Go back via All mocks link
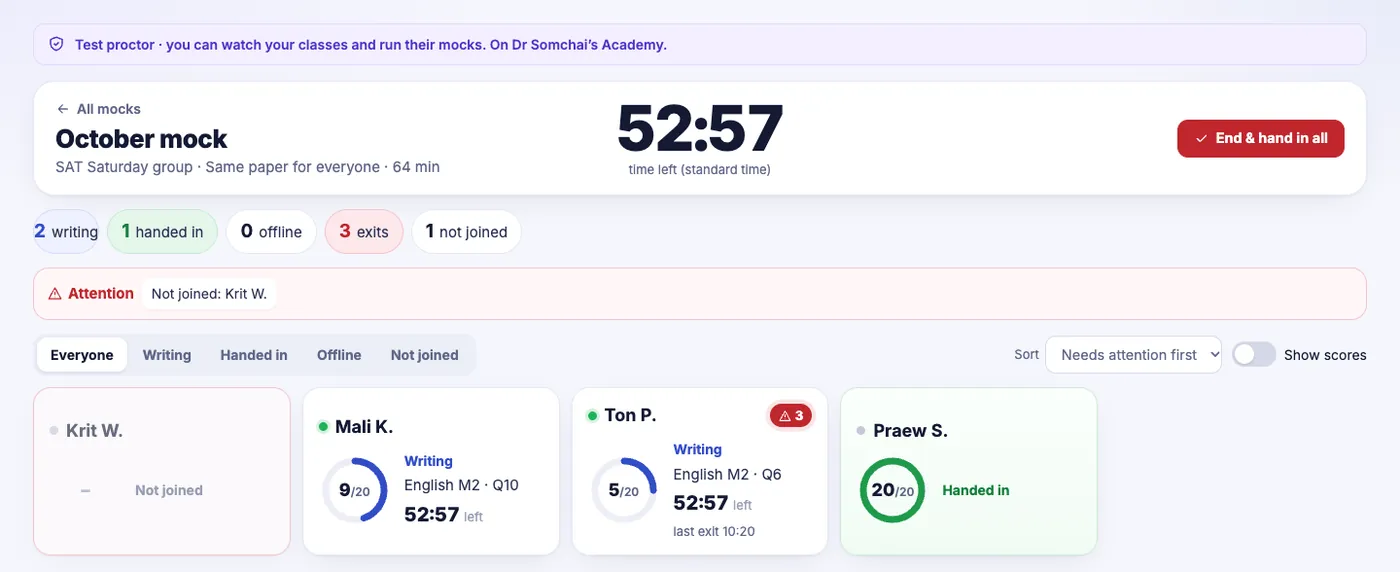Viewport: 1400px width, 572px height. tap(99, 109)
